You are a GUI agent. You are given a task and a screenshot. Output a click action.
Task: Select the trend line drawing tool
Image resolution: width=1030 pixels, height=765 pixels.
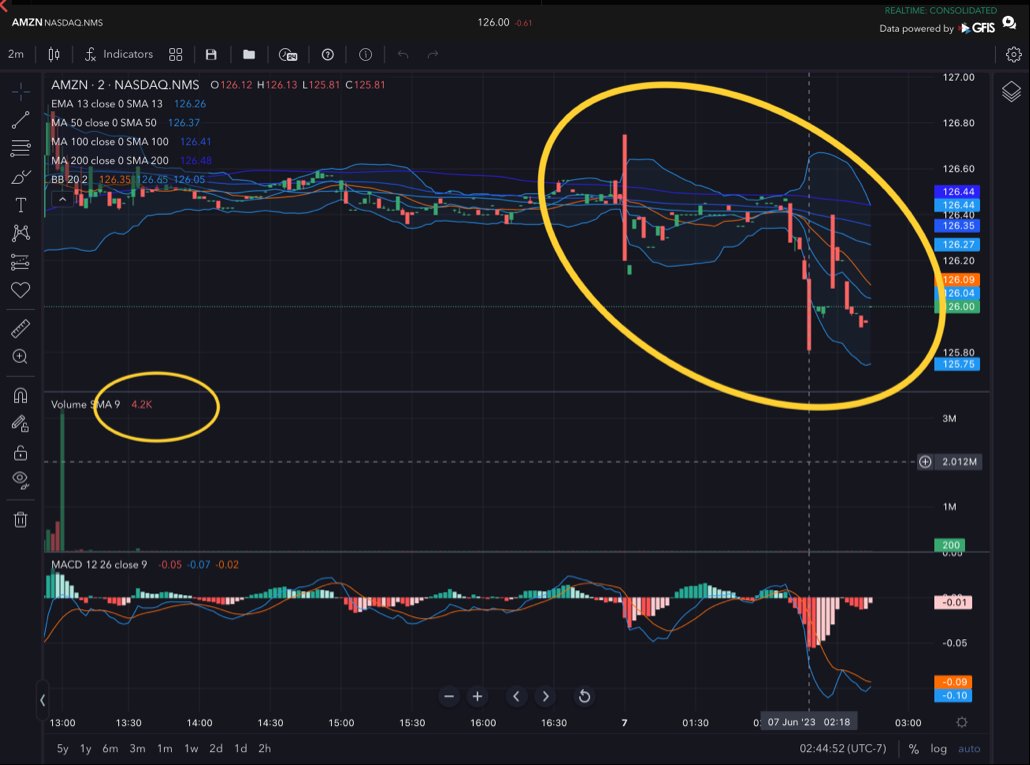click(x=20, y=120)
